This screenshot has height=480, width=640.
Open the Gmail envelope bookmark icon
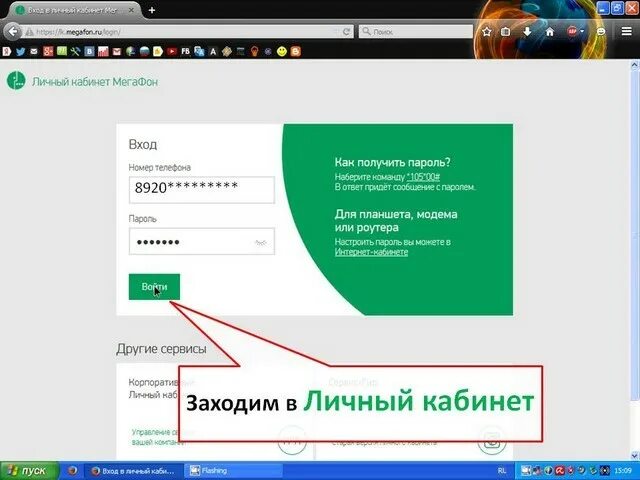click(x=117, y=51)
